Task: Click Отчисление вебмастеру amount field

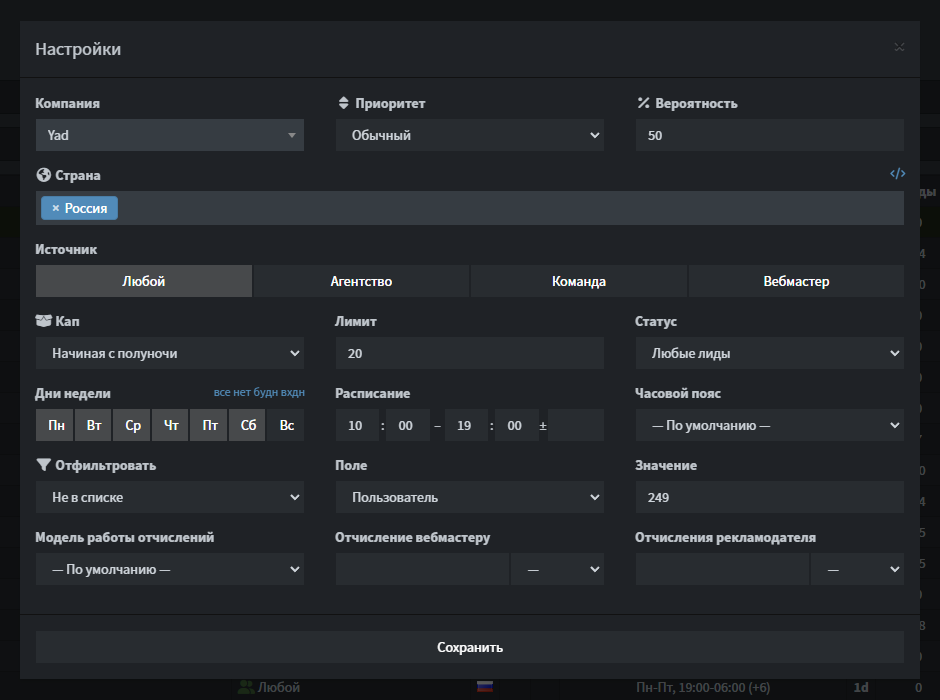Action: (x=422, y=569)
